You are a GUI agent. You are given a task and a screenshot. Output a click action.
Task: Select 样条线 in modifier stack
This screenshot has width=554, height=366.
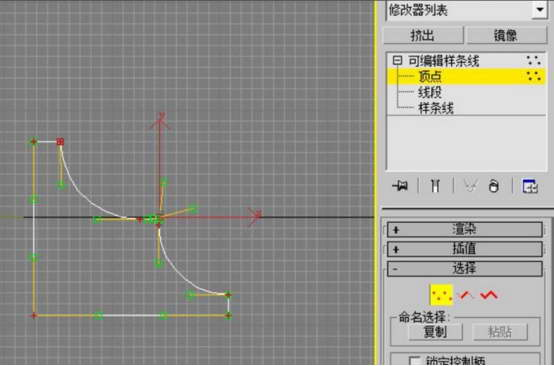pos(436,108)
